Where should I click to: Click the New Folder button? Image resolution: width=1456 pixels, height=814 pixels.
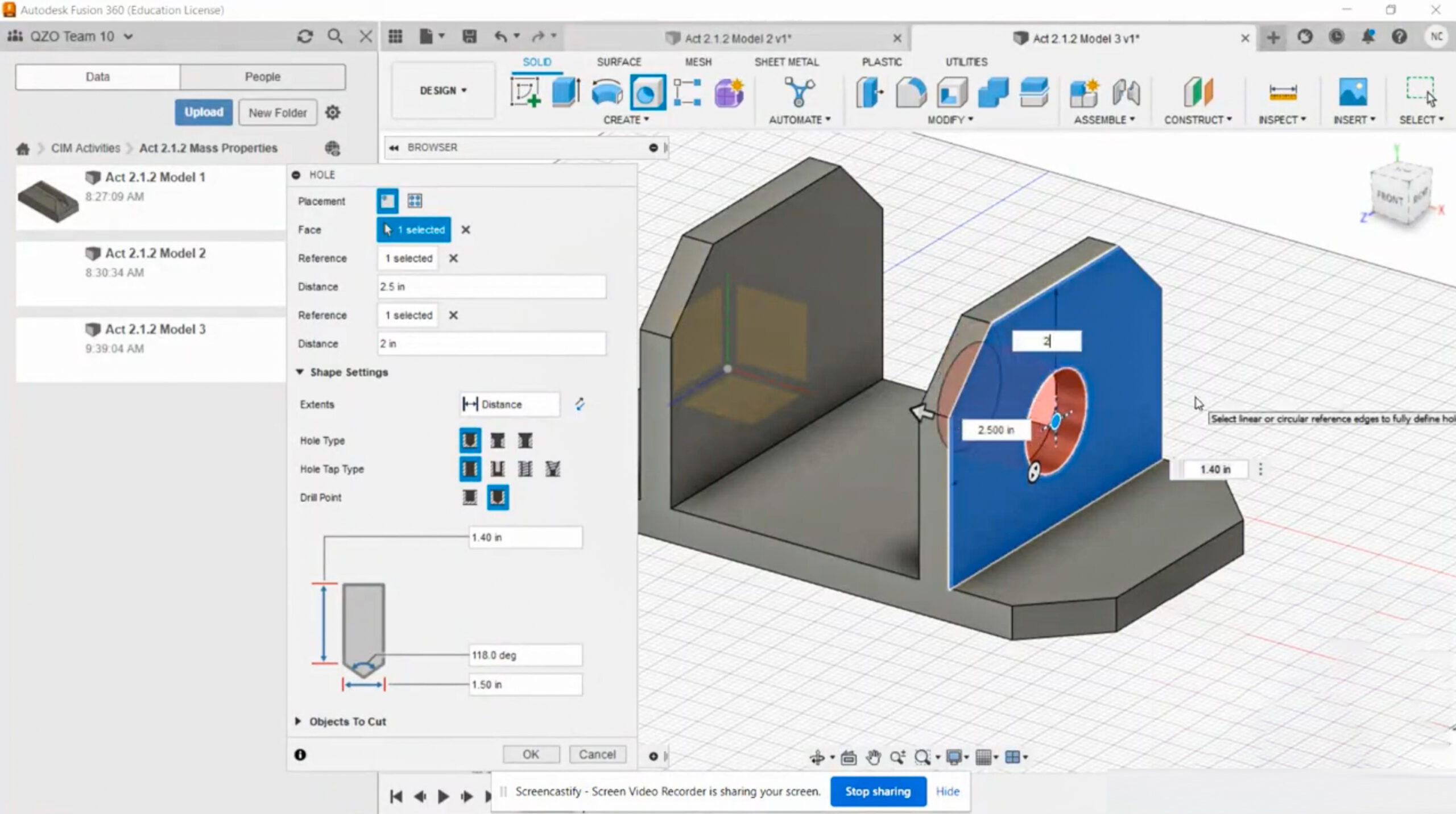(x=278, y=113)
